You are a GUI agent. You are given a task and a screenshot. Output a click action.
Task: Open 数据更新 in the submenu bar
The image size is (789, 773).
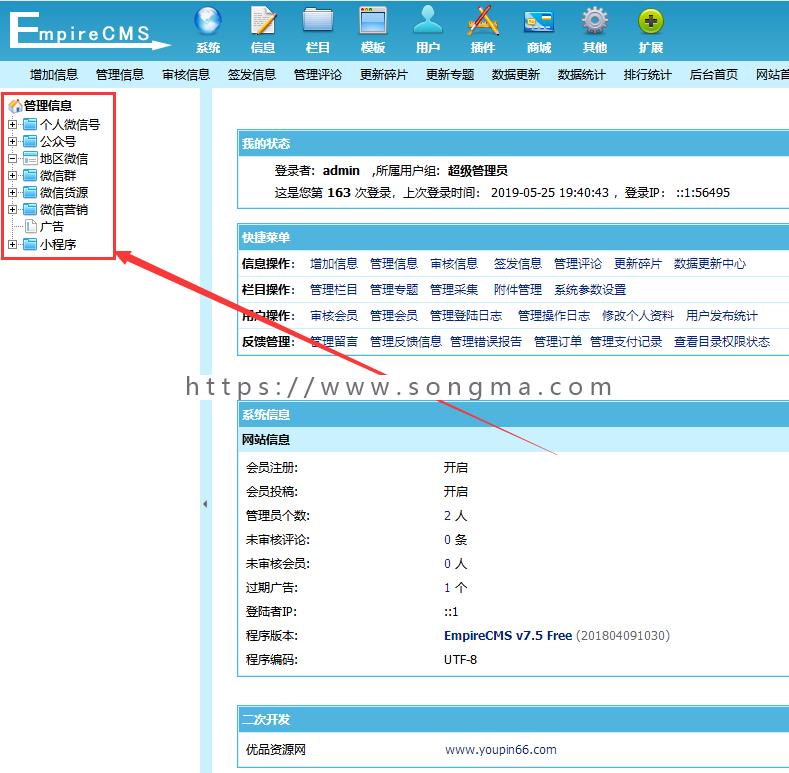516,75
